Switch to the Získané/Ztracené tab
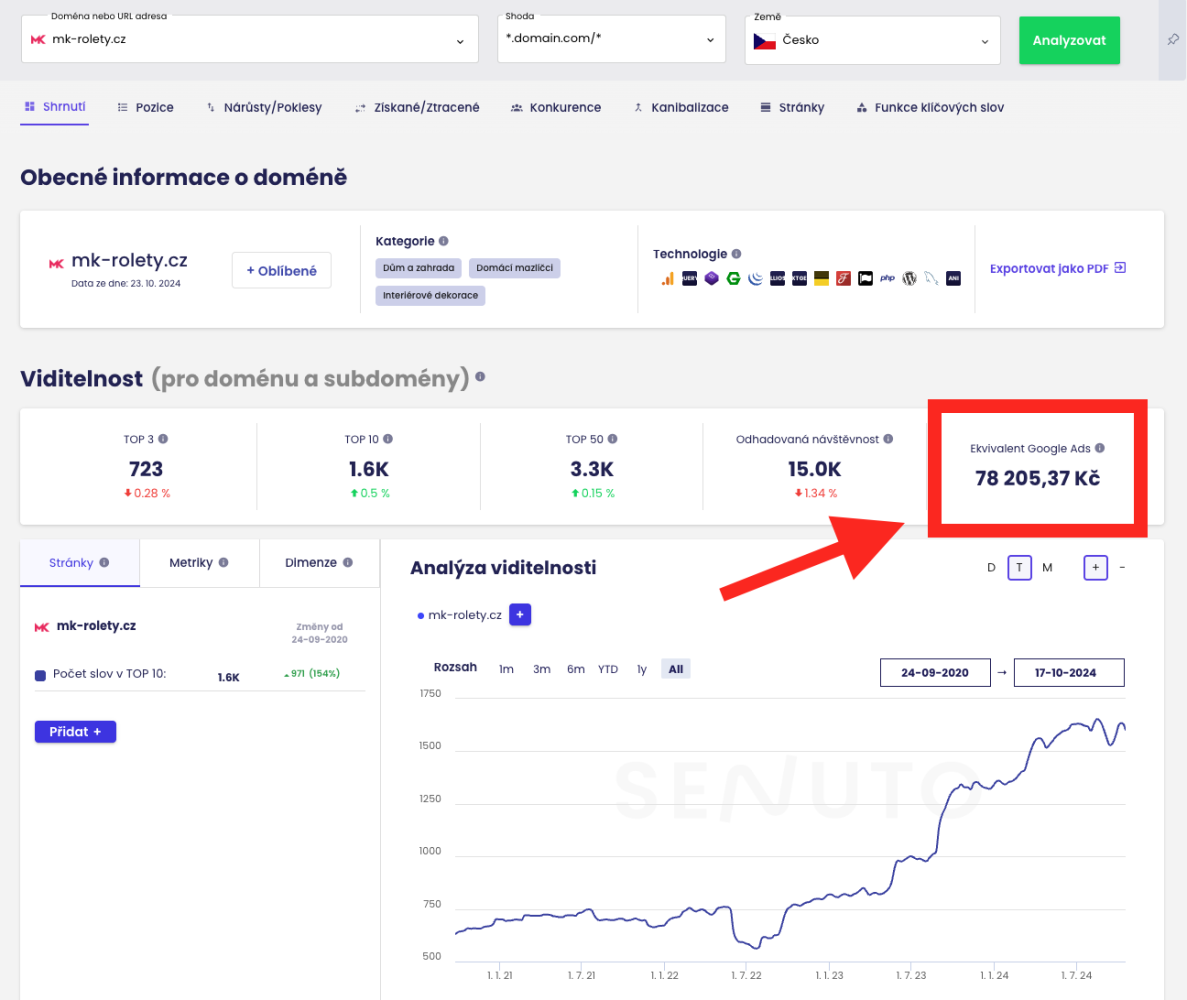1187x1000 pixels. [x=417, y=107]
